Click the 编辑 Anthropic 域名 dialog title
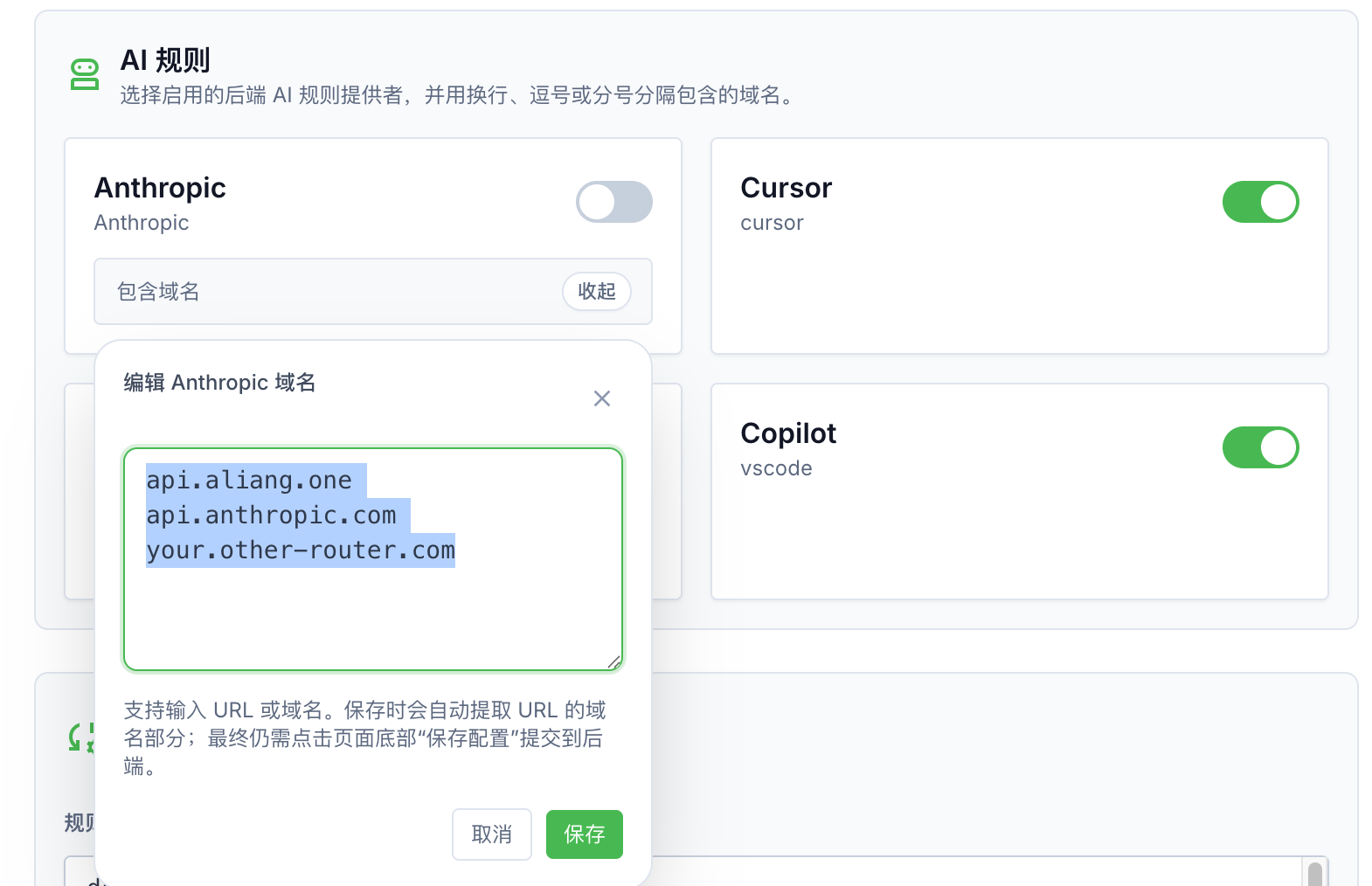 coord(220,383)
